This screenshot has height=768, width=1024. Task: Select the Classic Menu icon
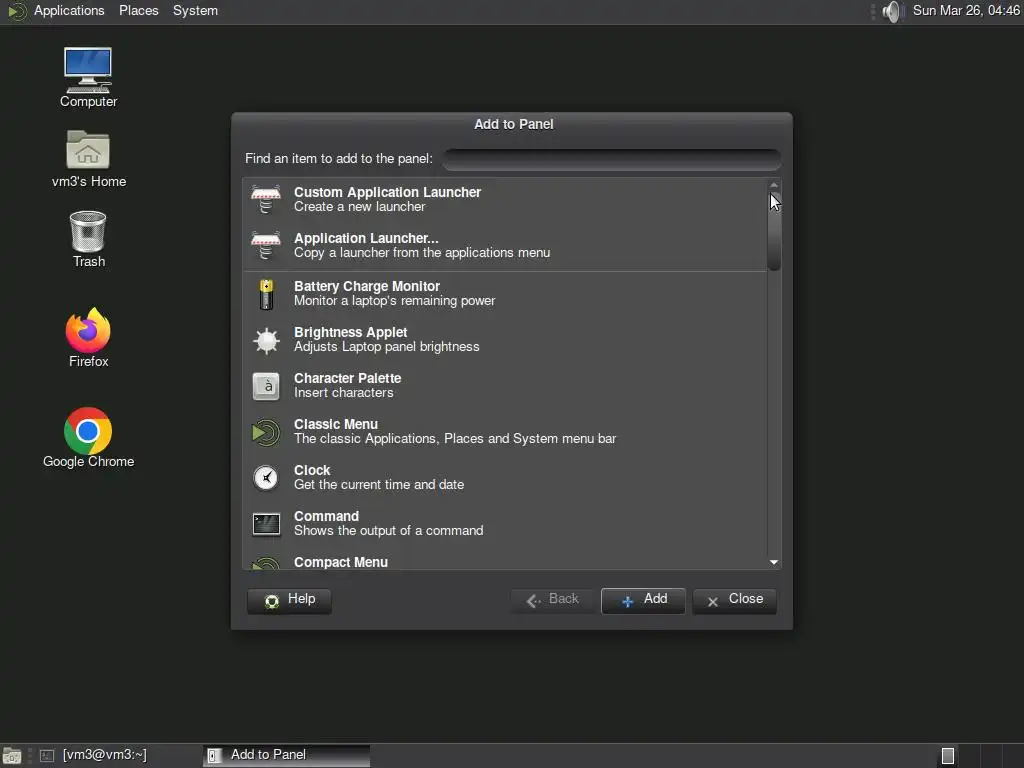[266, 432]
